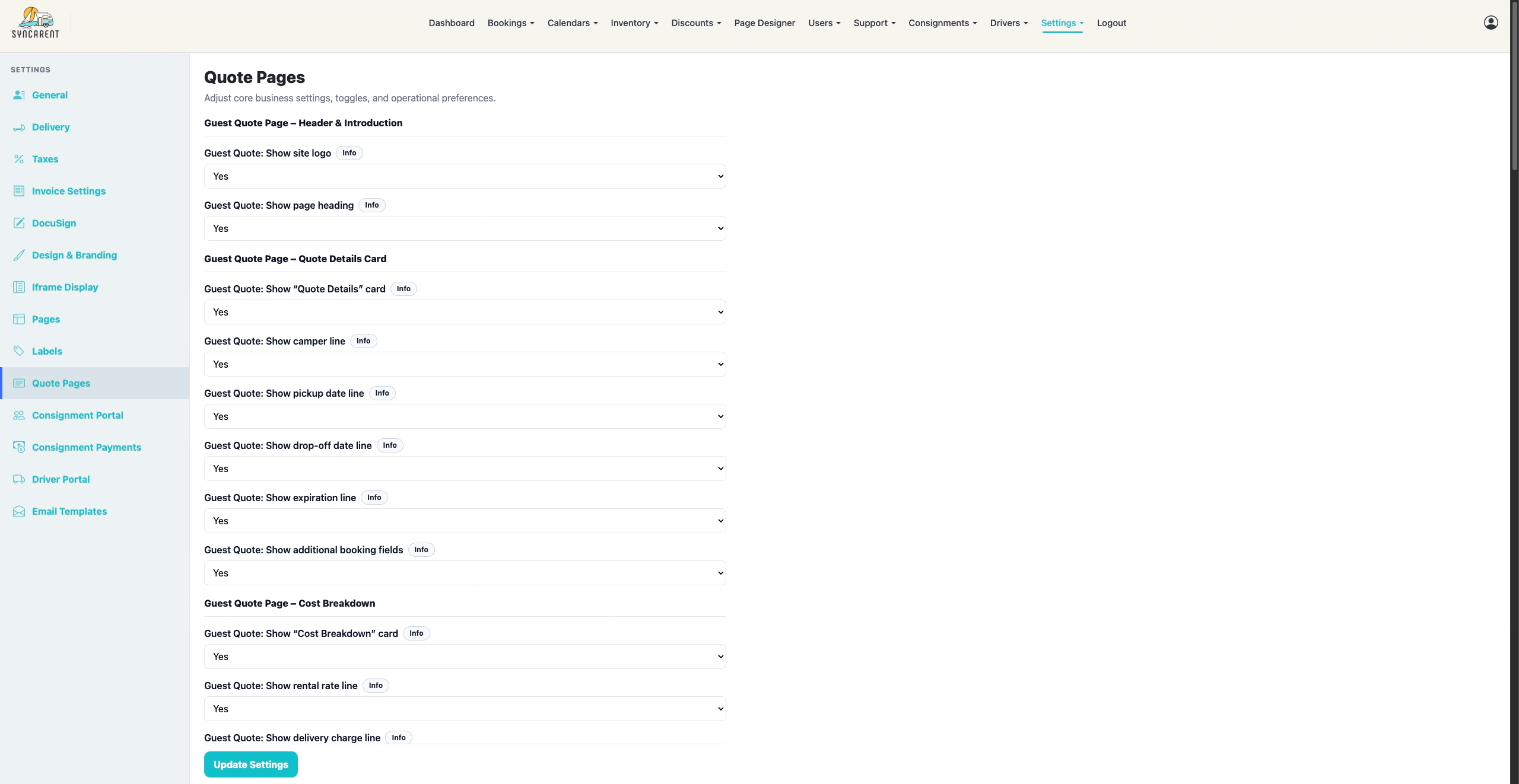Viewport: 1519px width, 784px height.
Task: Show Info for "Cost Breakdown" card
Action: pos(417,633)
